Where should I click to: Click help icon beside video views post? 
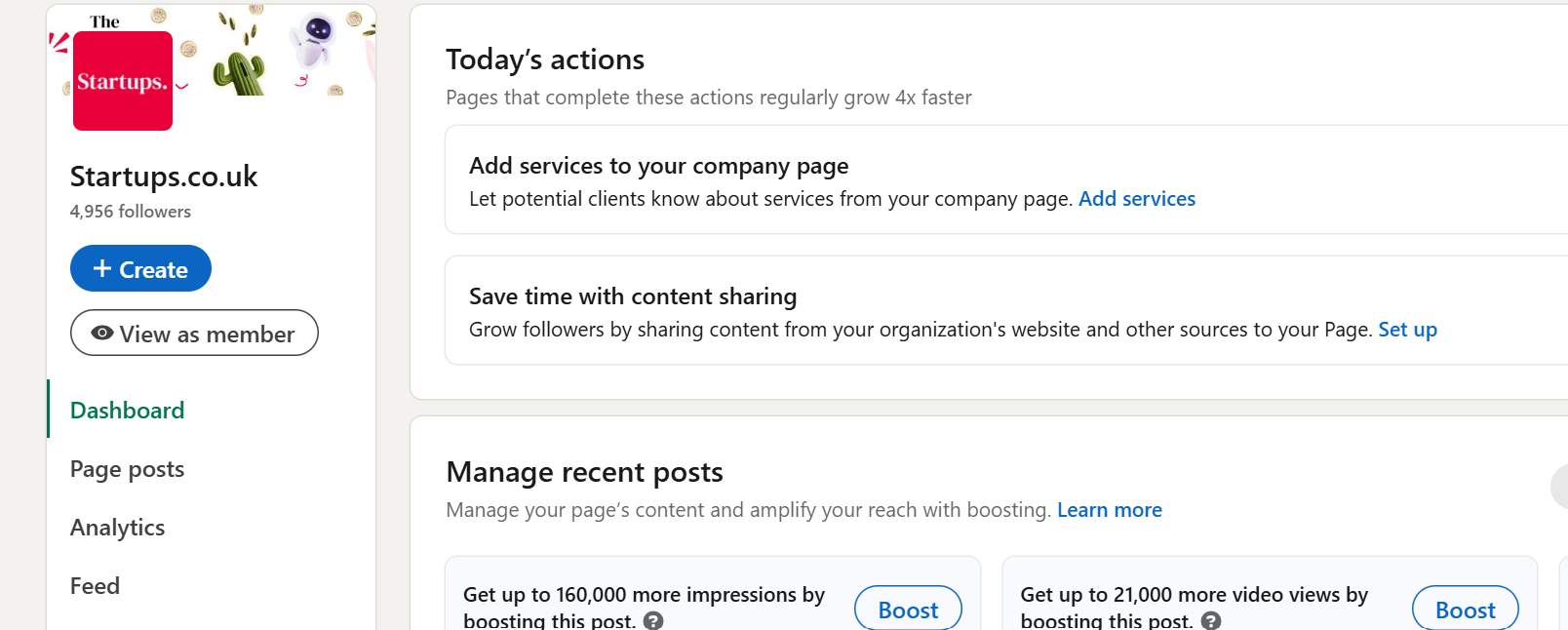[x=1210, y=620]
